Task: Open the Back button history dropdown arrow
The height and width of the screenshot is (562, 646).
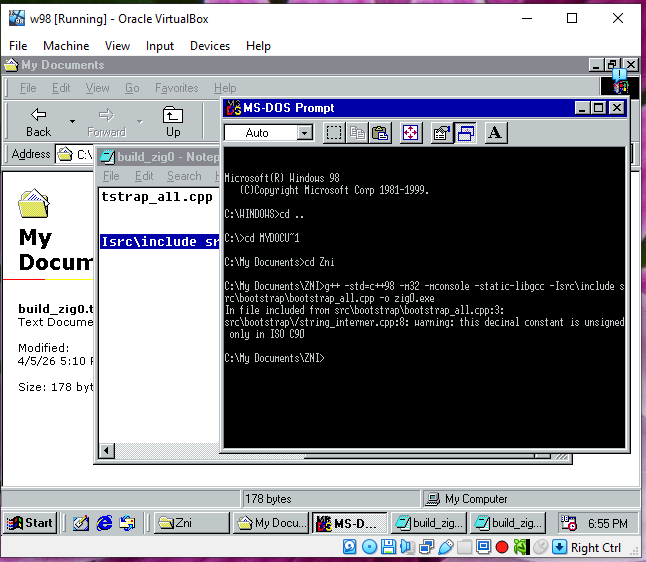Action: 72,122
